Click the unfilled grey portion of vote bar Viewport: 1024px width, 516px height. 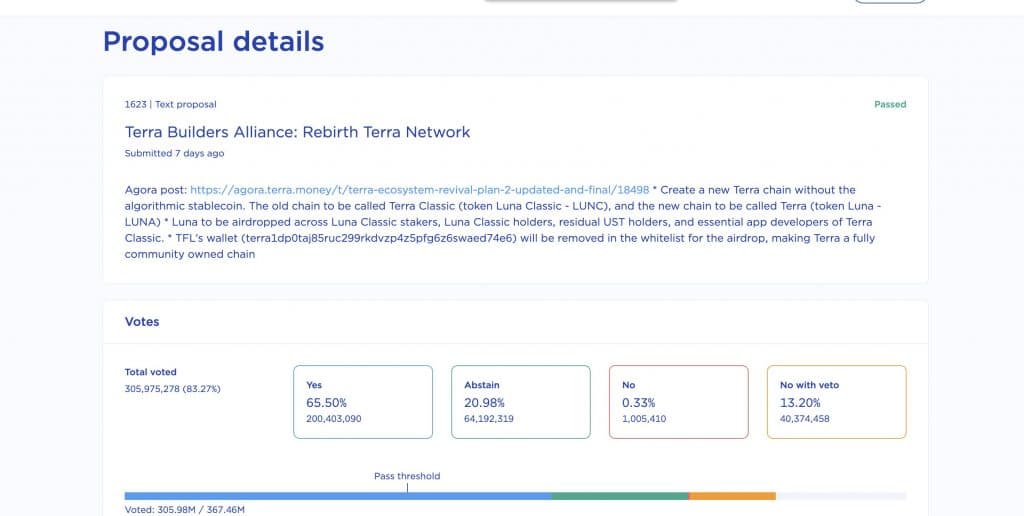pyautogui.click(x=841, y=496)
